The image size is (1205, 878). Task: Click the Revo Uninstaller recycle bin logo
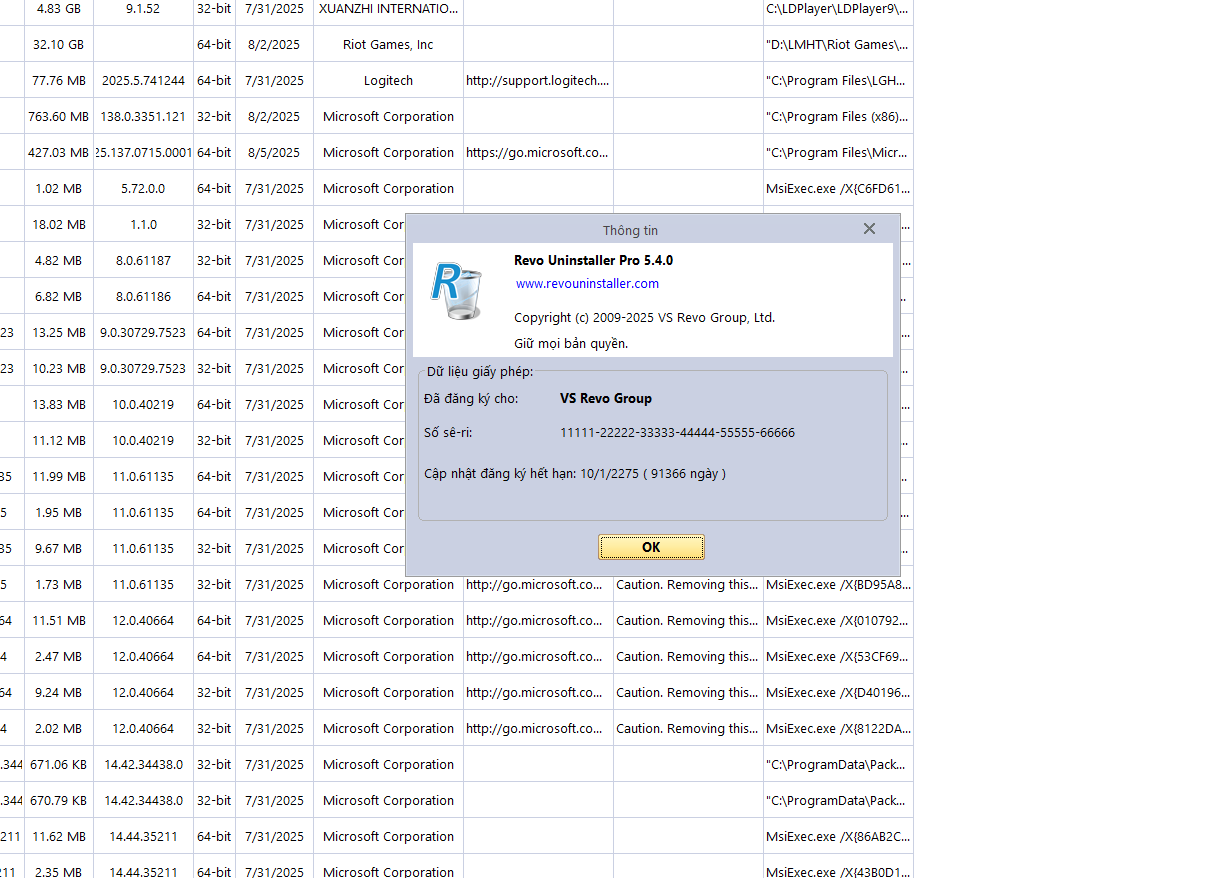pyautogui.click(x=456, y=291)
